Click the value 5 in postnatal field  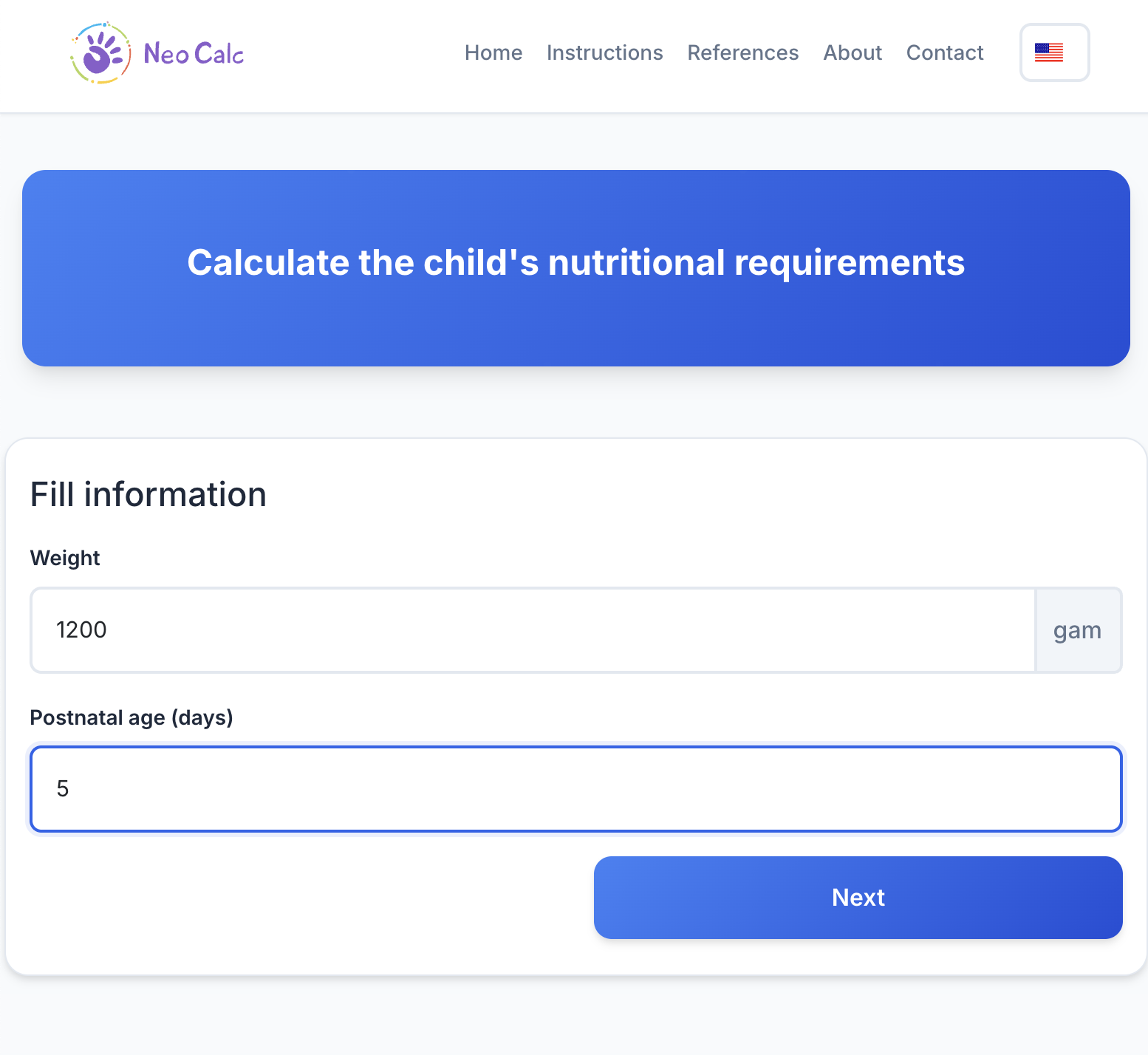point(63,789)
